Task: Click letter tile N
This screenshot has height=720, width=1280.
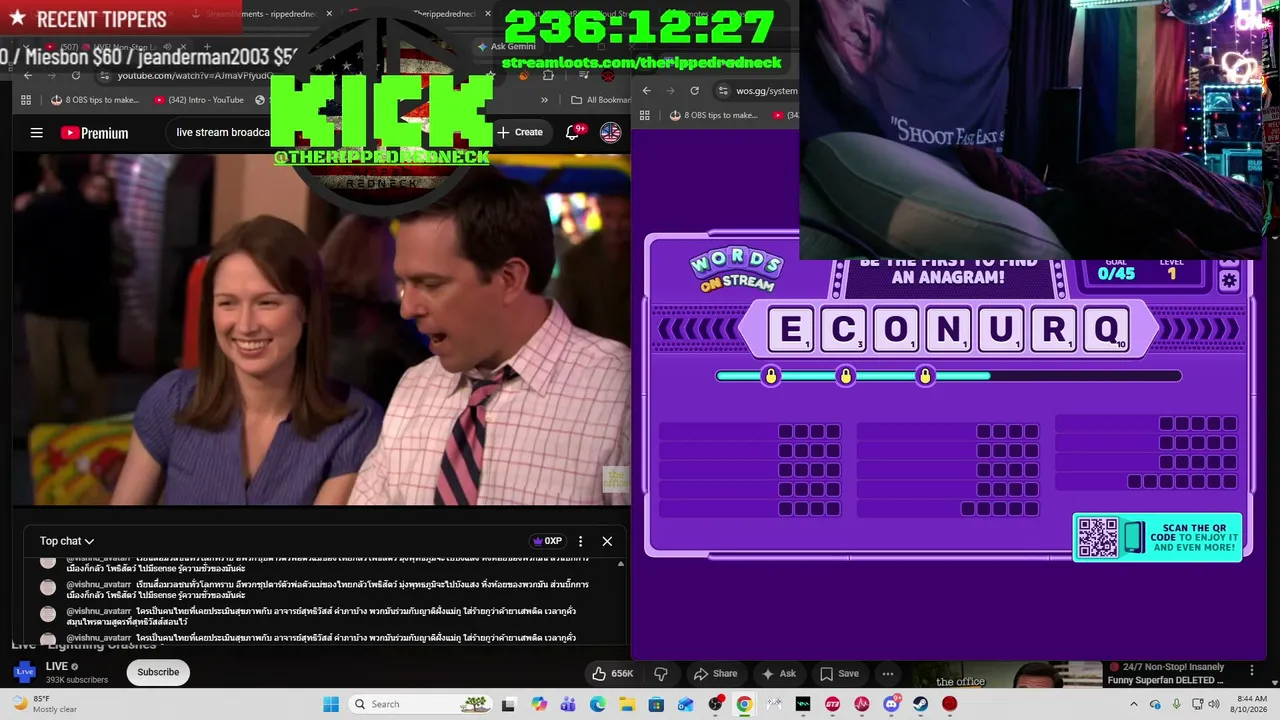Action: coord(948,330)
